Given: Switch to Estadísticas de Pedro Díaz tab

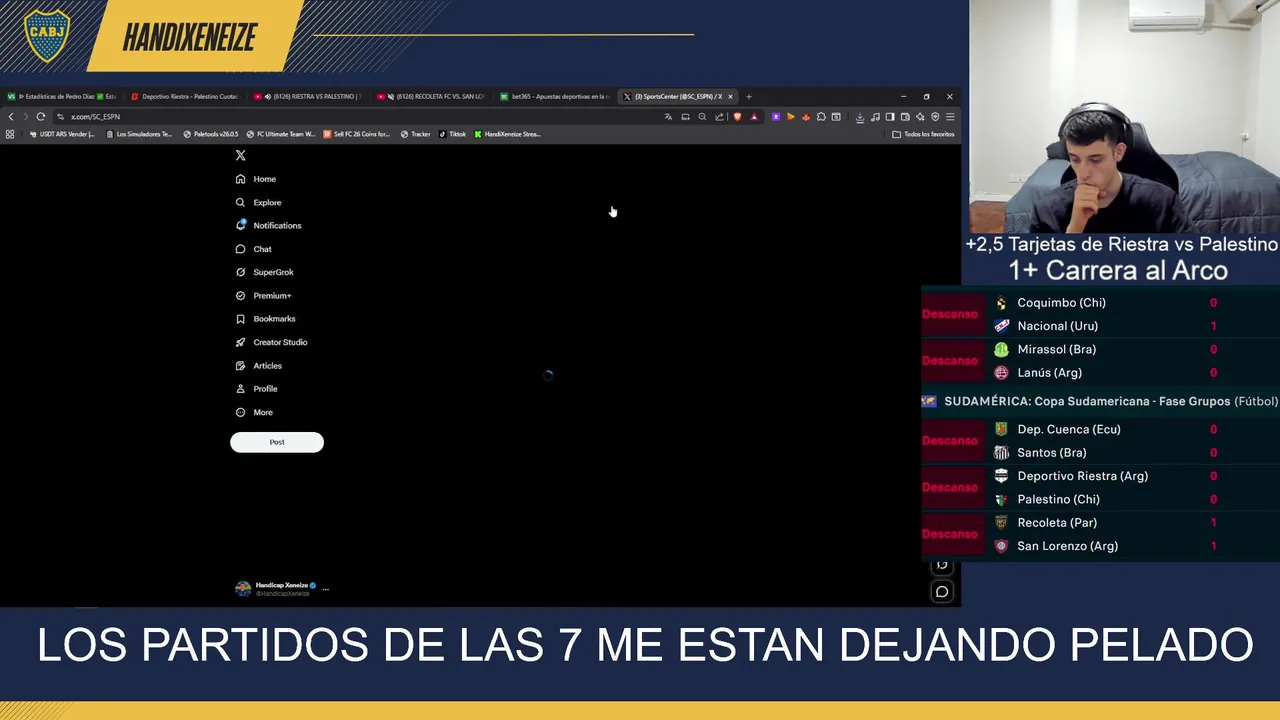Looking at the screenshot, I should [x=63, y=97].
